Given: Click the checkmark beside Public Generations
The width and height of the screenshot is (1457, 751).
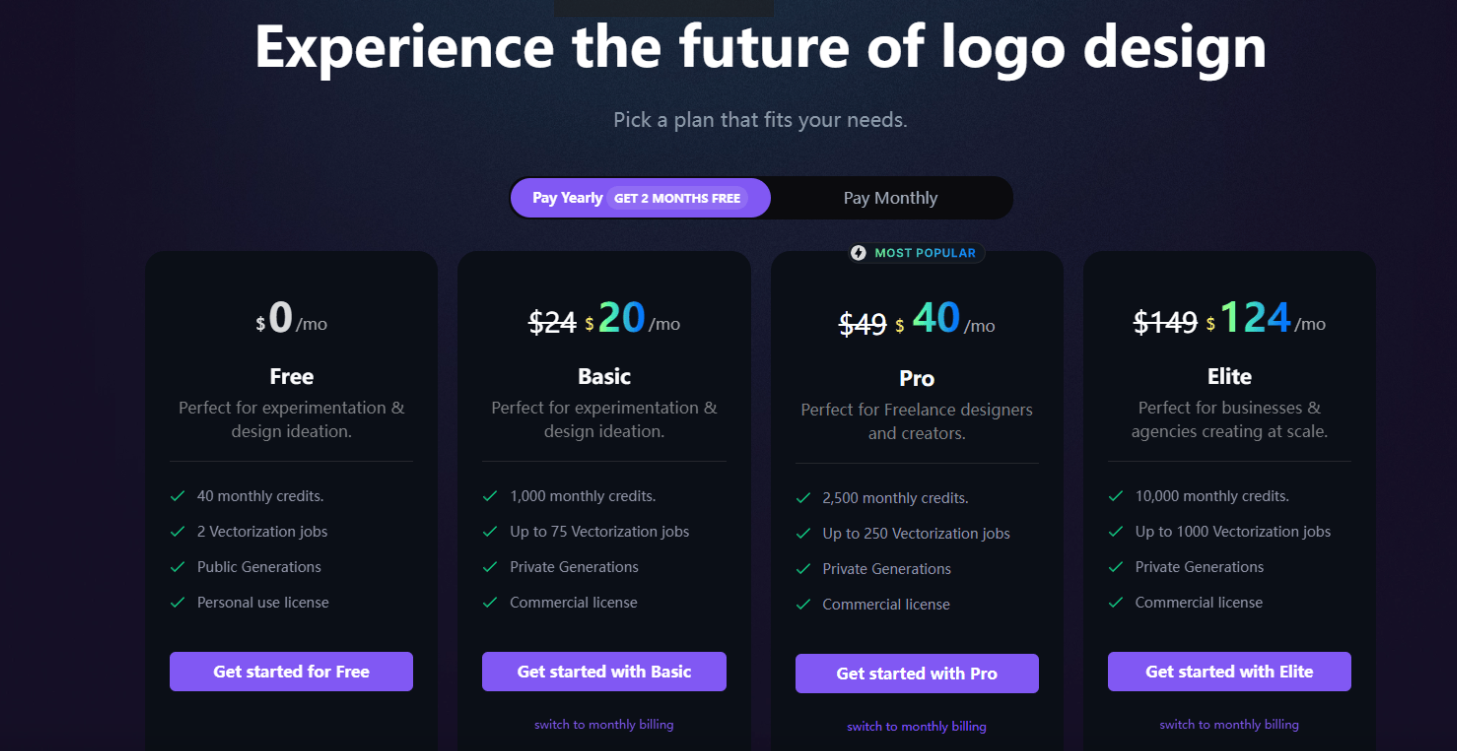Looking at the screenshot, I should [x=177, y=566].
